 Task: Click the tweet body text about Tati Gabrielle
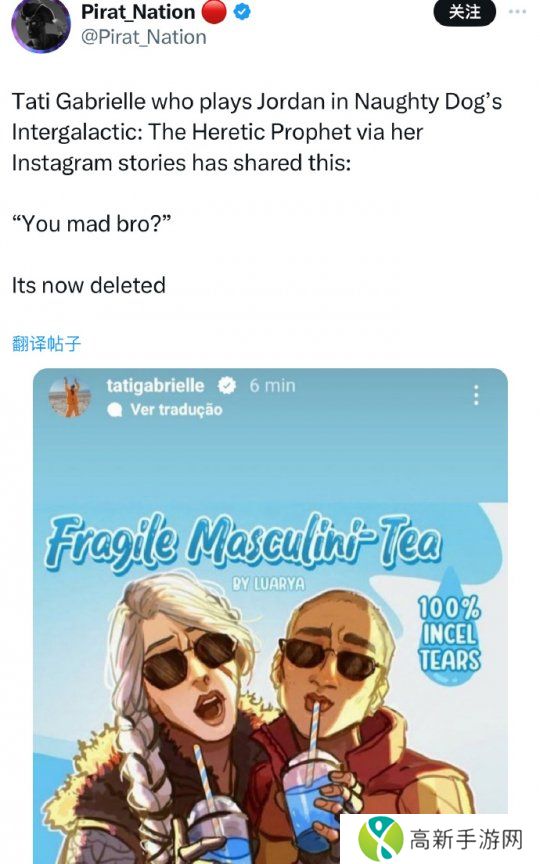(x=257, y=132)
